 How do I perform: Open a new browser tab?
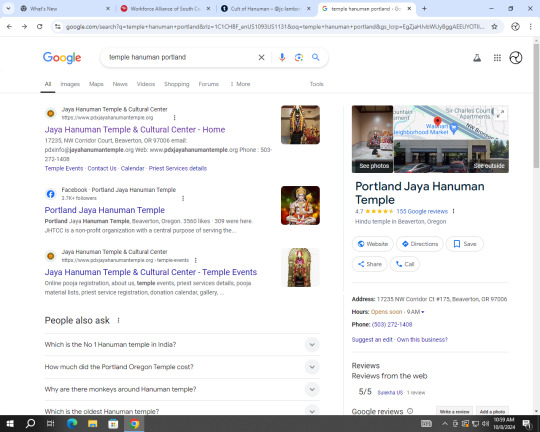pyautogui.click(x=424, y=9)
